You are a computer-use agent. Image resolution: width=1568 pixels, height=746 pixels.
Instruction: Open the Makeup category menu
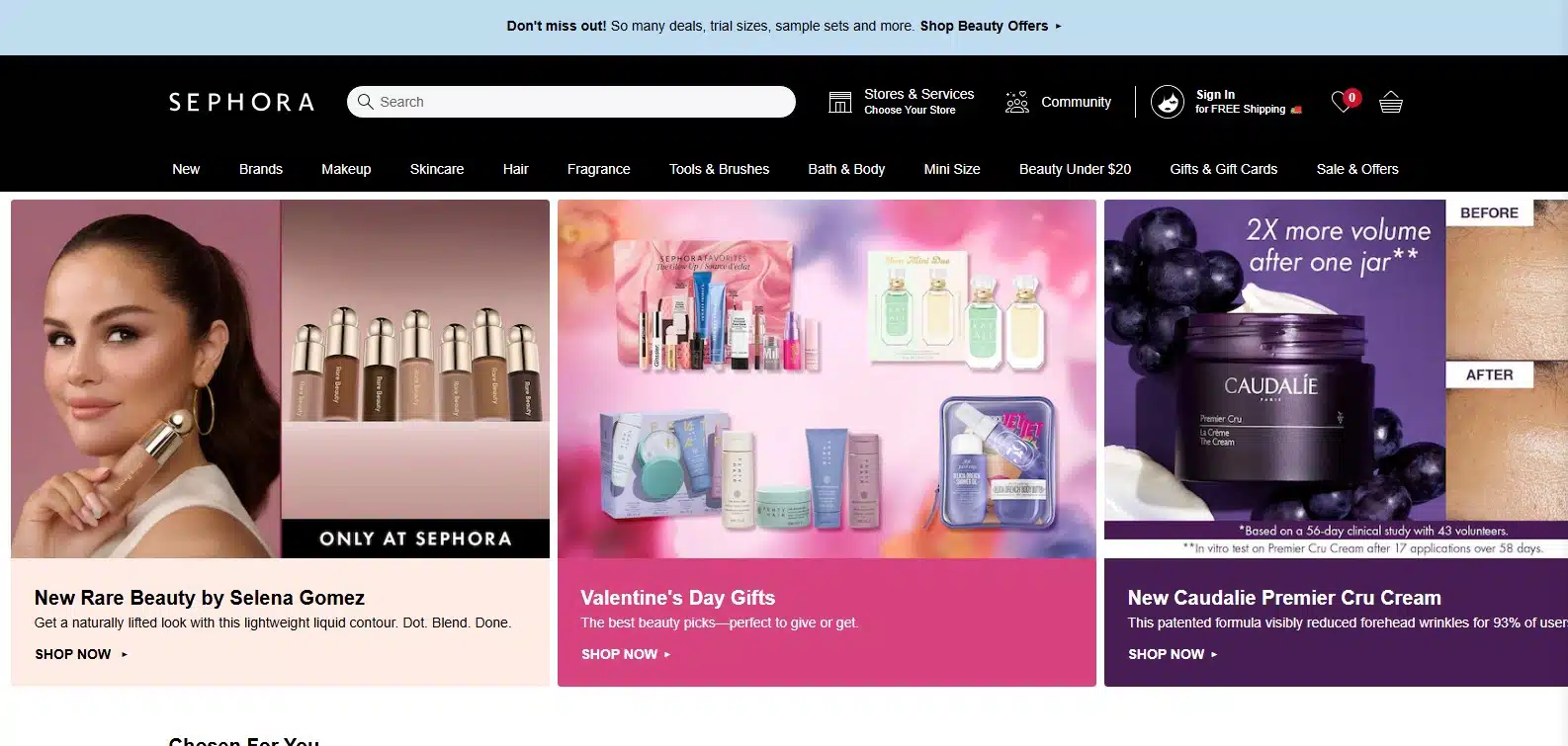tap(346, 169)
